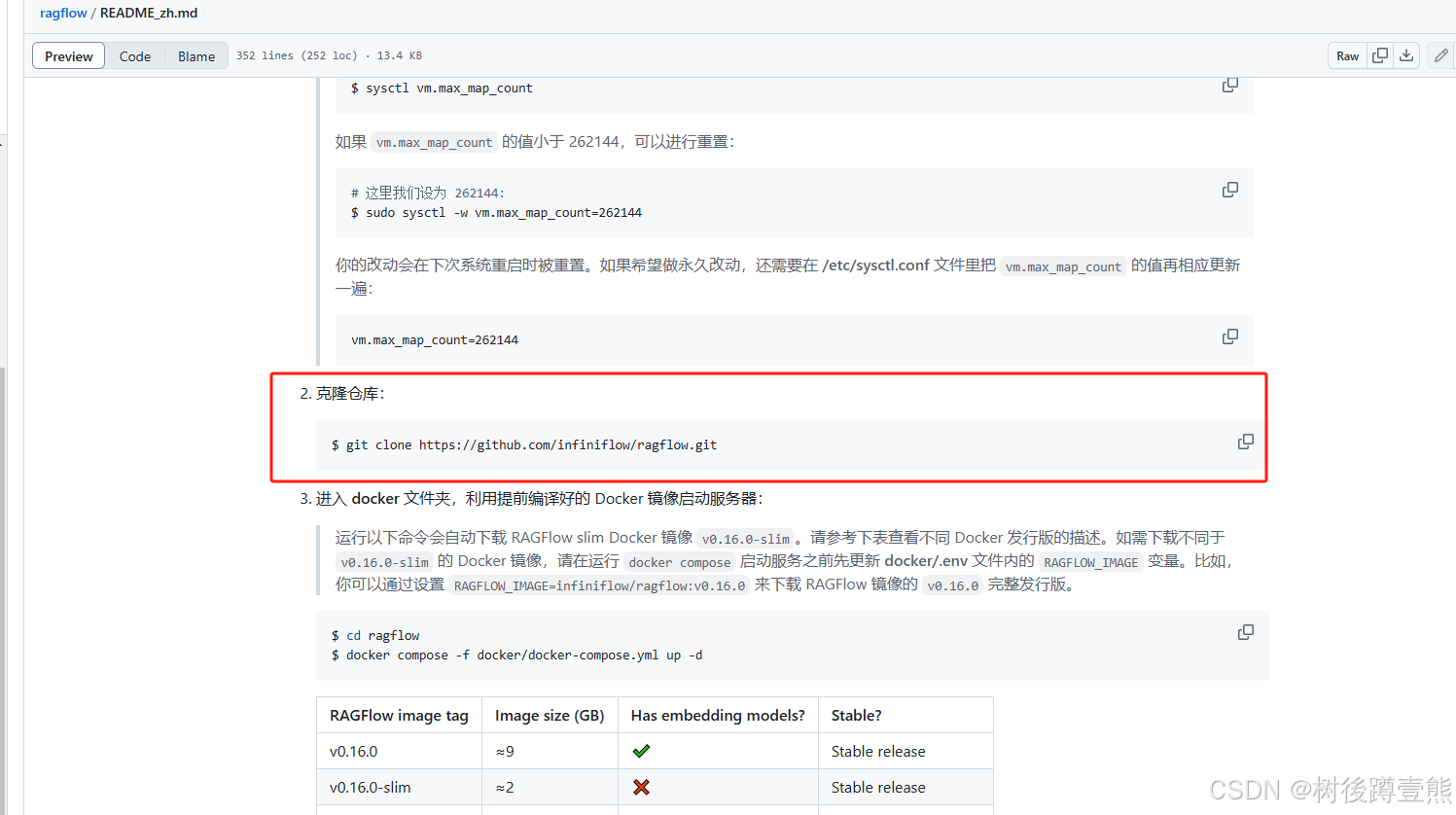Click the ≈2 image size cell

click(x=550, y=787)
